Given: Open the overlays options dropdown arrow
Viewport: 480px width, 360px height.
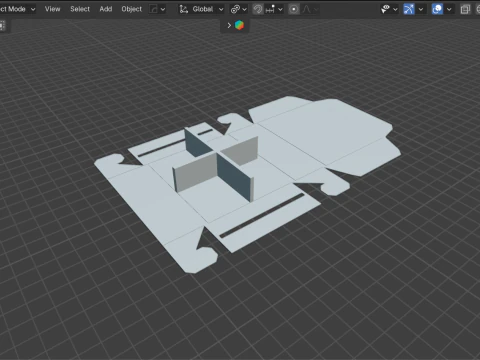Looking at the screenshot, I should pyautogui.click(x=449, y=9).
